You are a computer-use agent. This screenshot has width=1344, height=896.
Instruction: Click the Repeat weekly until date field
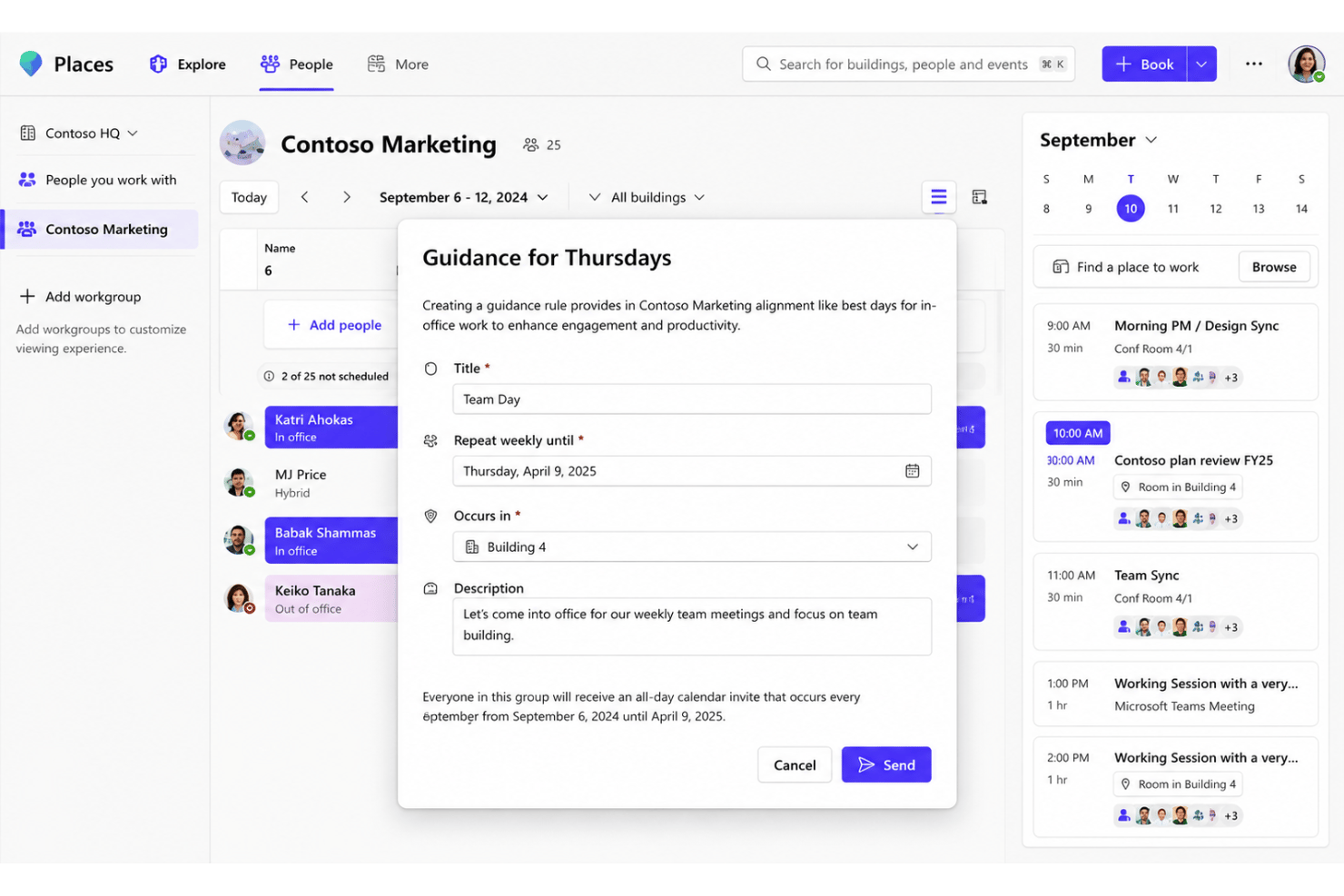point(692,471)
